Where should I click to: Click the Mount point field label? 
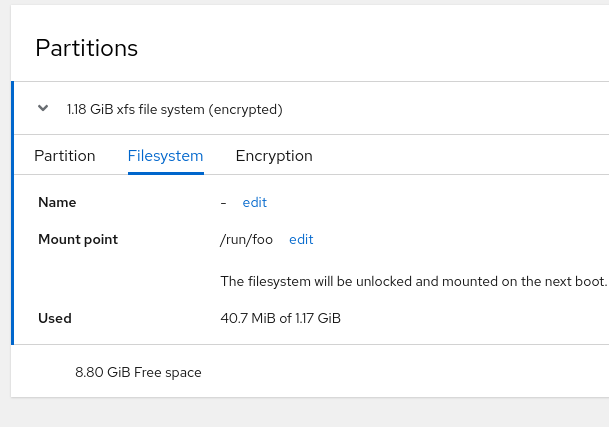tap(78, 239)
